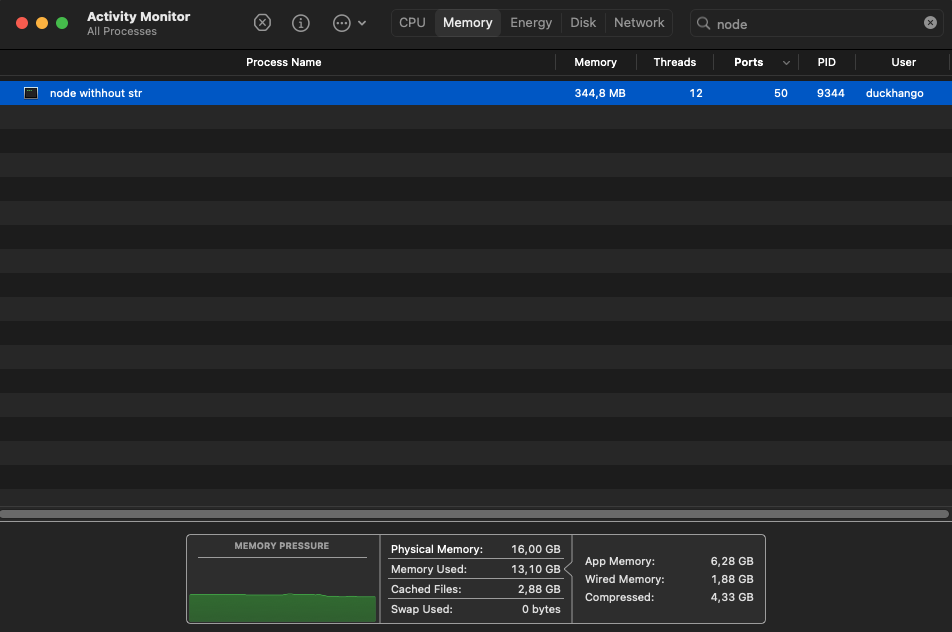Sort by Threads column header
Screen dimensions: 952x632
(675, 62)
